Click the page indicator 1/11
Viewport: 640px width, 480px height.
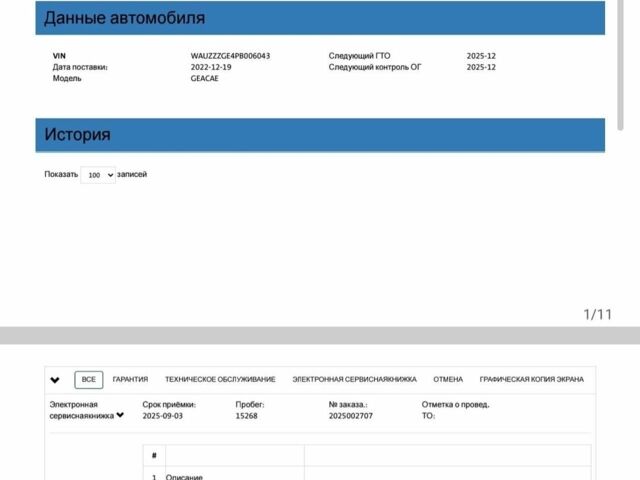pos(598,315)
